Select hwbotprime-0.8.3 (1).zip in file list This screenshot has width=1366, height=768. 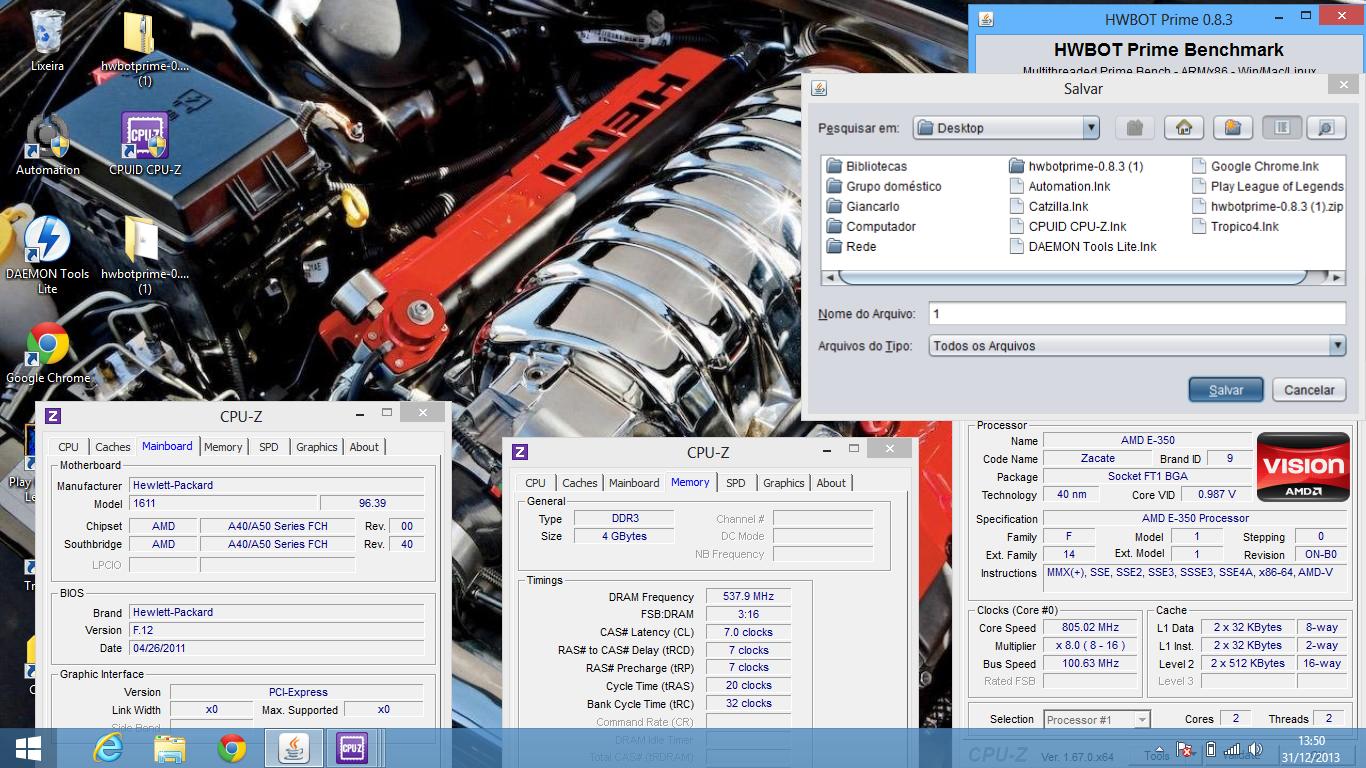[x=1267, y=206]
